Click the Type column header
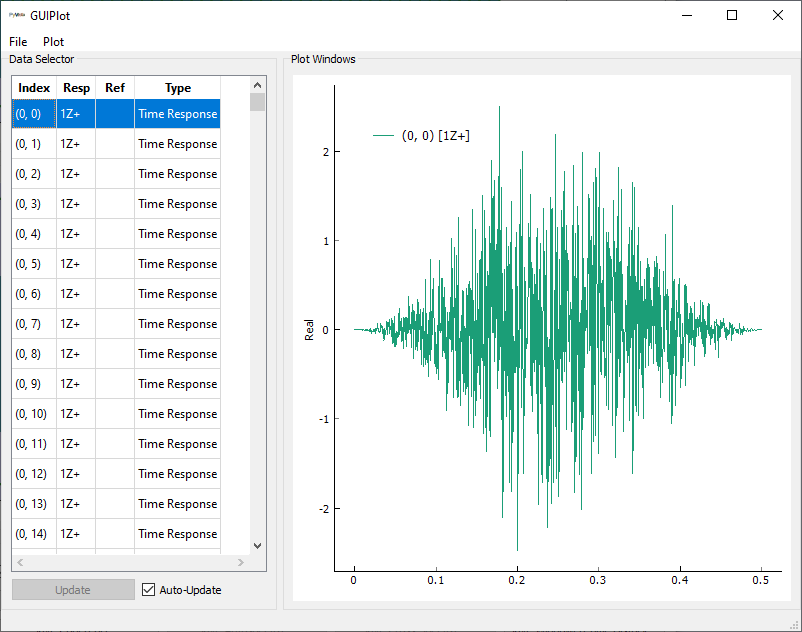 [177, 88]
